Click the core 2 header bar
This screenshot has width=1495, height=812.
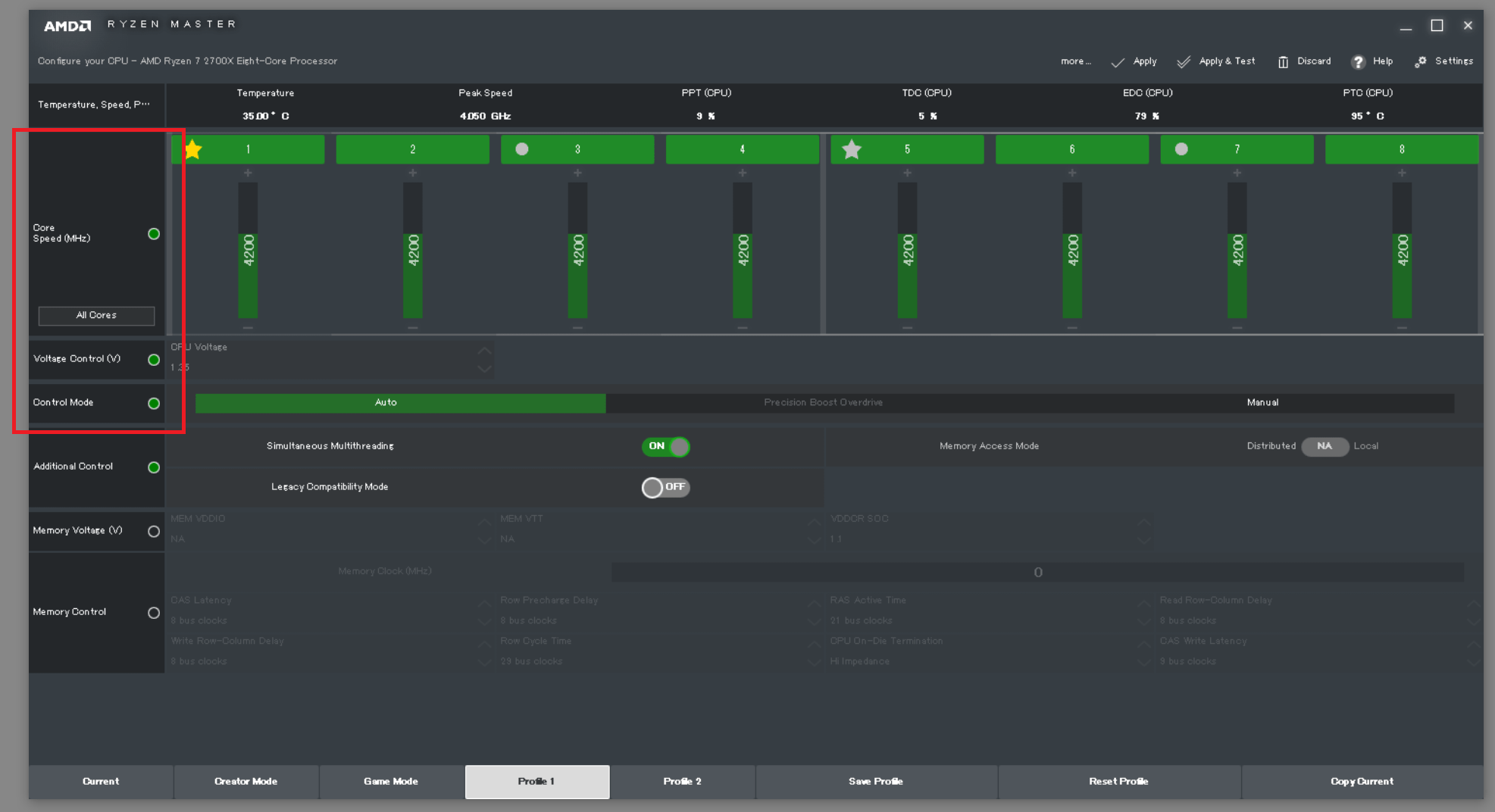pos(413,149)
